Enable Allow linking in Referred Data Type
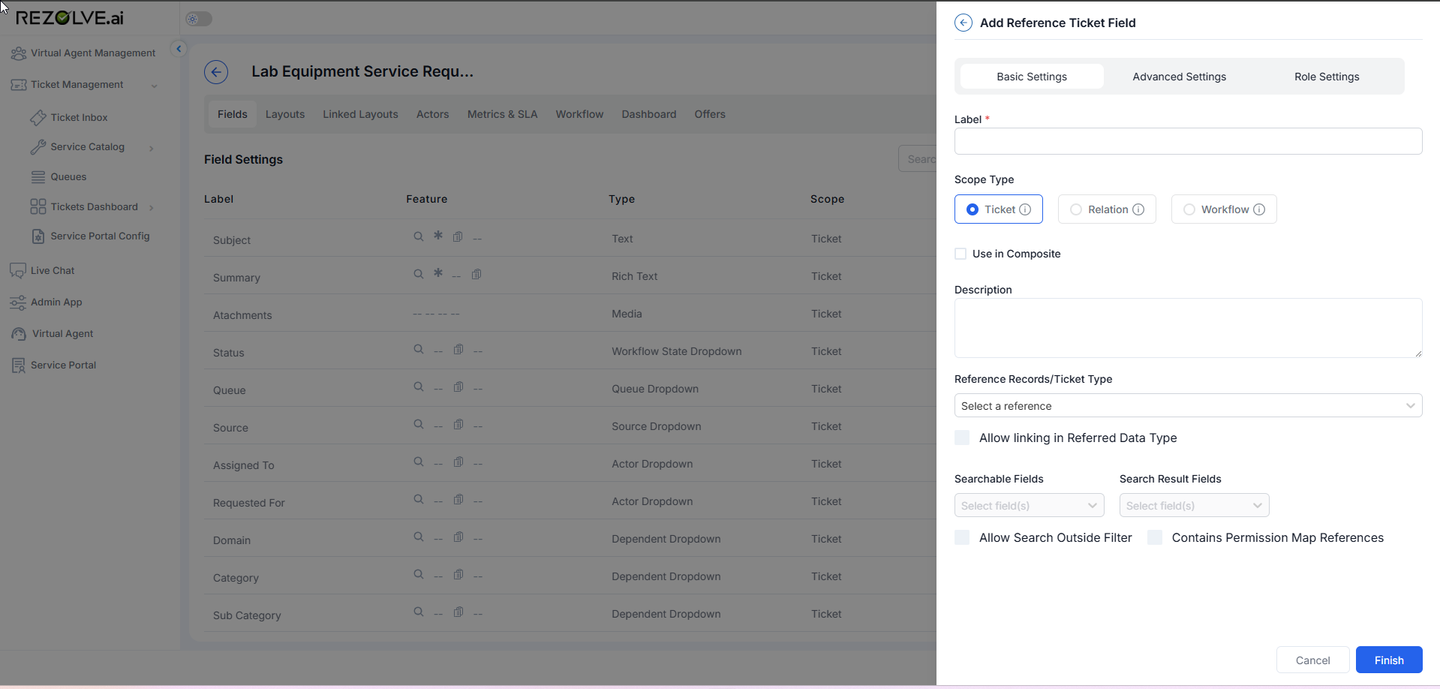This screenshot has width=1440, height=689. point(962,438)
